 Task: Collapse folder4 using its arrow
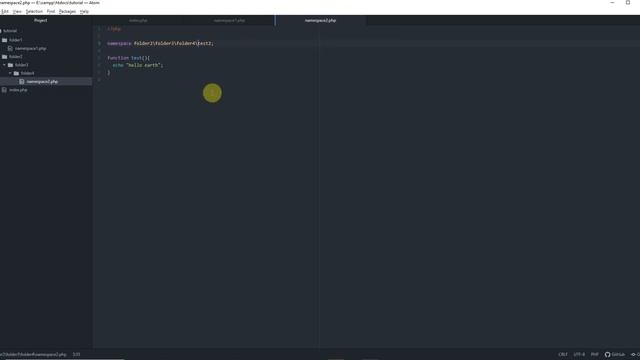point(10,73)
